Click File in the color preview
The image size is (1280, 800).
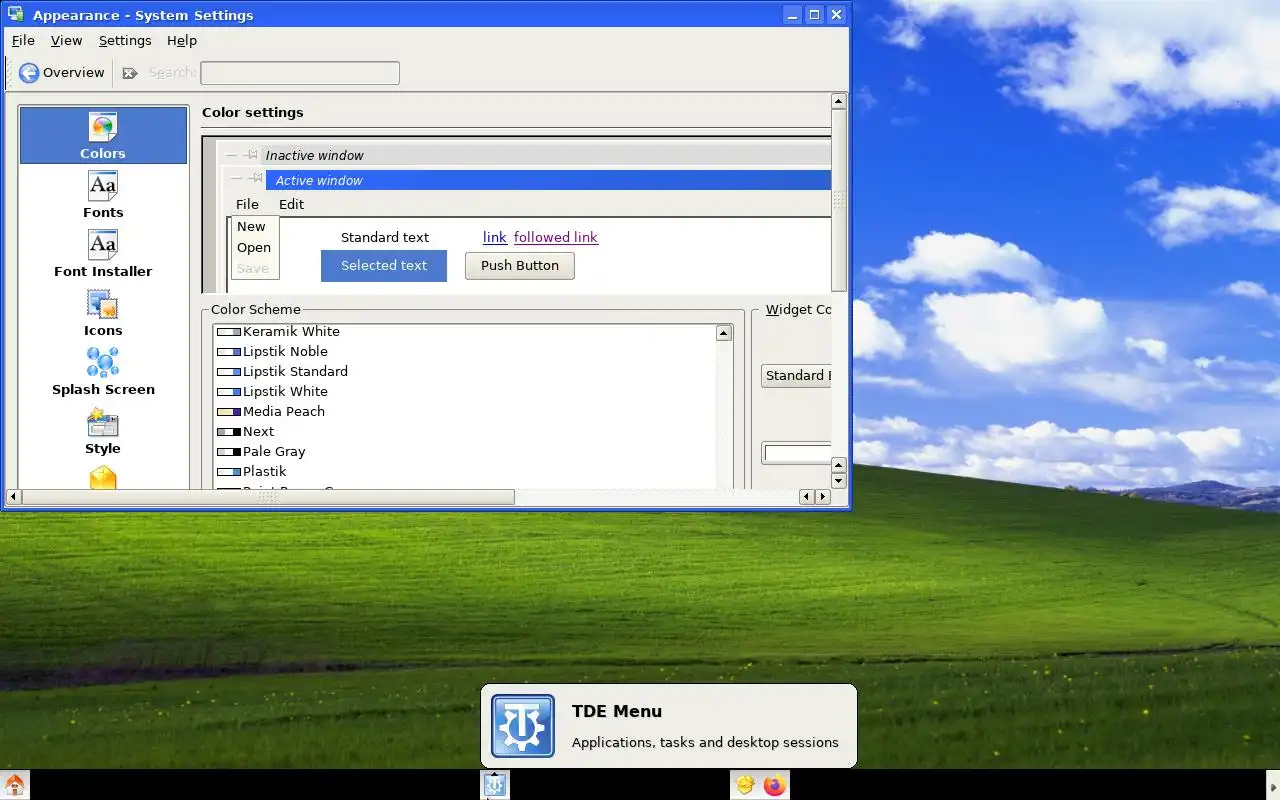(x=247, y=204)
